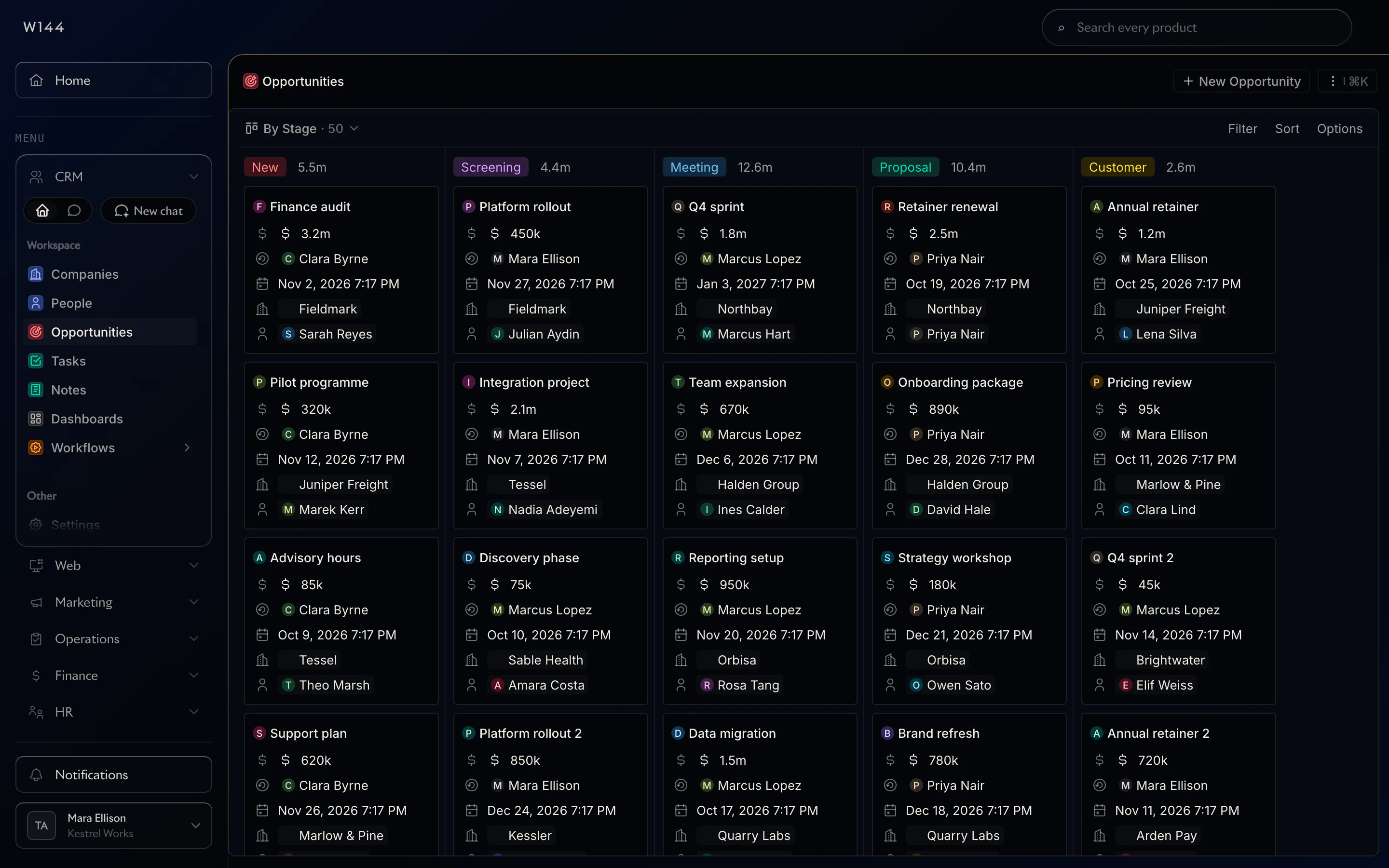Open the Filter control
This screenshot has width=1389, height=868.
tap(1243, 129)
